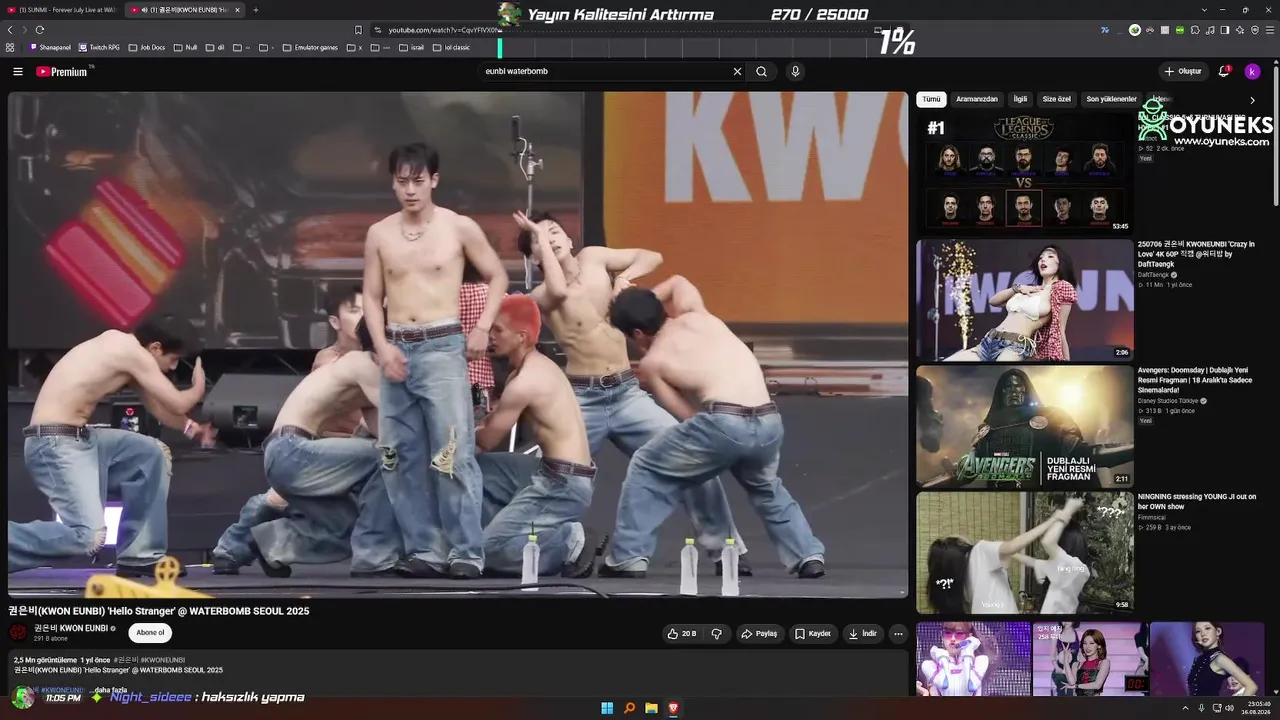Image resolution: width=1280 pixels, height=720 pixels.
Task: Open the browser main menu
Action: point(1270,30)
